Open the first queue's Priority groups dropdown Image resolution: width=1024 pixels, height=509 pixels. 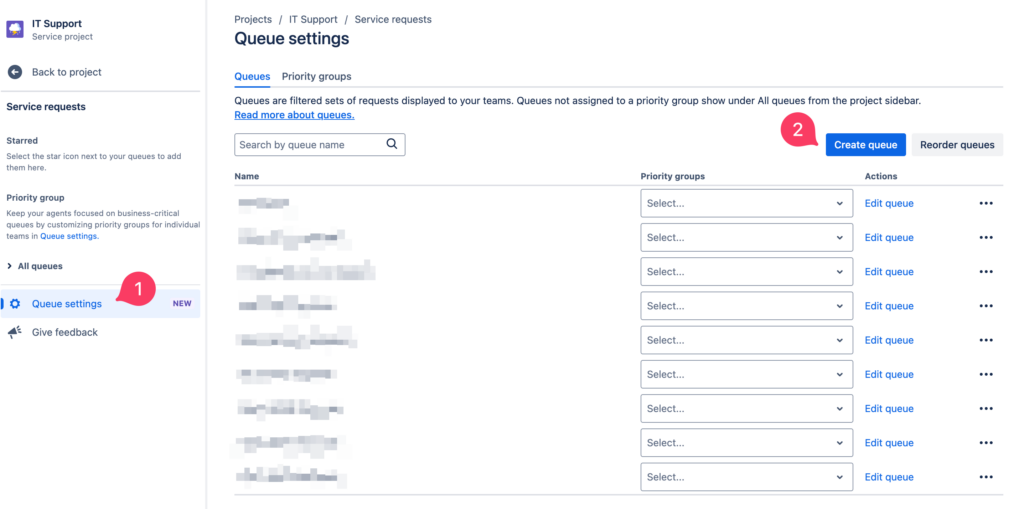746,203
